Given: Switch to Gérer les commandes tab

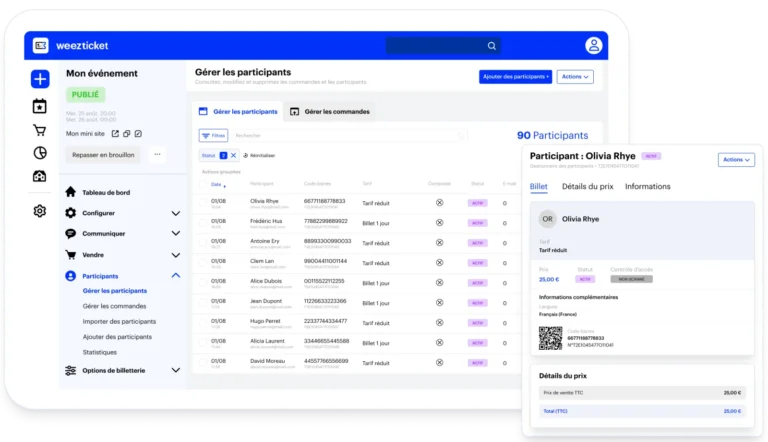Looking at the screenshot, I should point(330,111).
